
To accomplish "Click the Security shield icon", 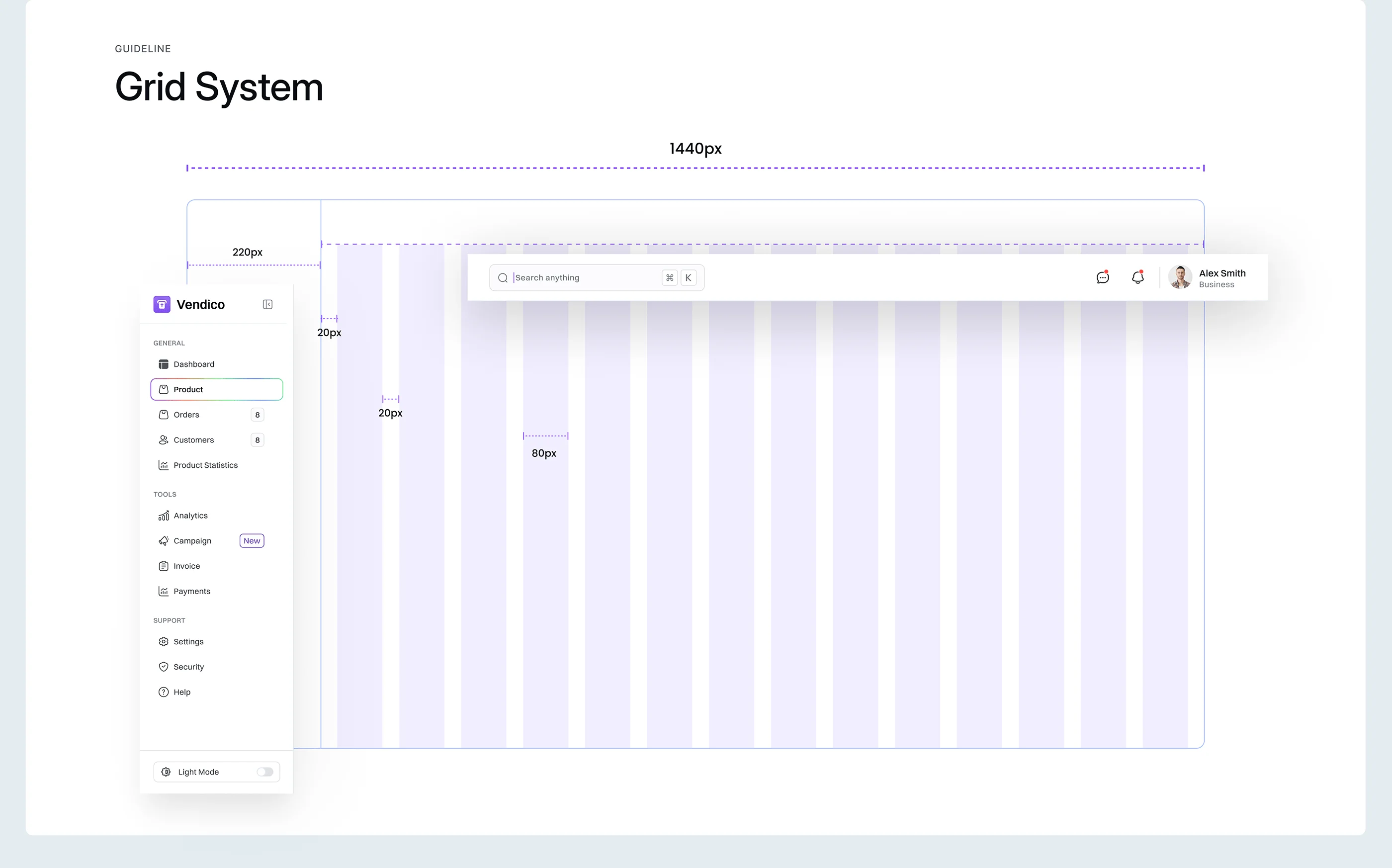I will tap(164, 667).
